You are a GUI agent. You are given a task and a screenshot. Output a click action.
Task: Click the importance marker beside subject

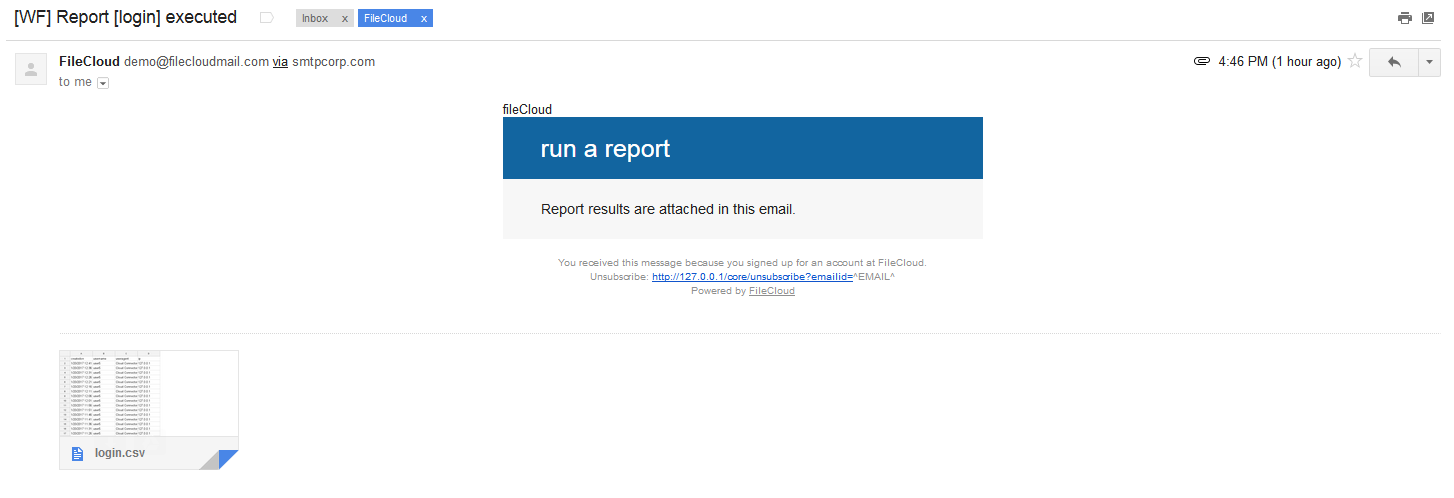click(x=266, y=18)
